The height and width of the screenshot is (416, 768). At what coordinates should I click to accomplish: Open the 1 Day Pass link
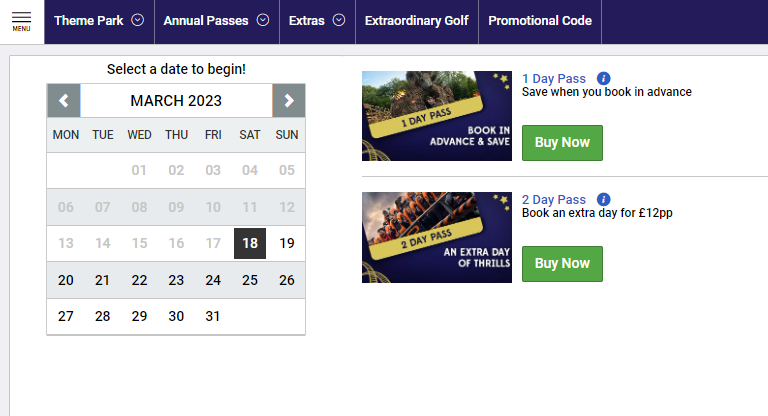[554, 78]
